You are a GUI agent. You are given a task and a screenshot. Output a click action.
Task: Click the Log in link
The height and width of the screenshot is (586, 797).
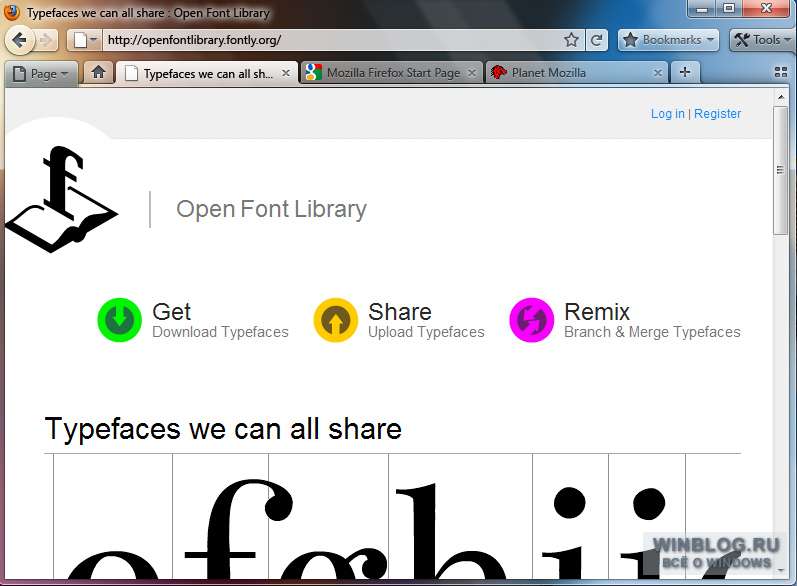pyautogui.click(x=667, y=113)
